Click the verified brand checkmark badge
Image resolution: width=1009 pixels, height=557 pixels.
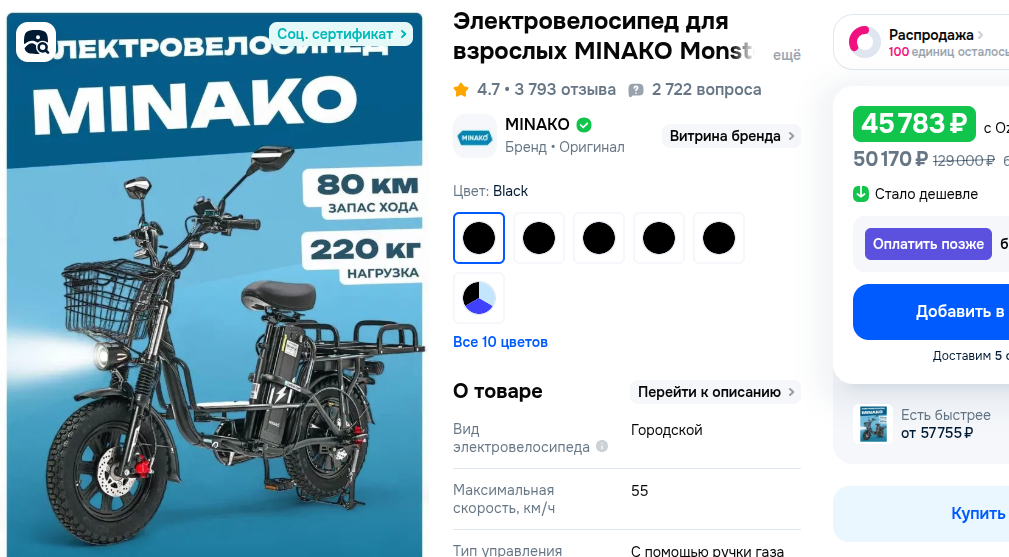point(584,125)
